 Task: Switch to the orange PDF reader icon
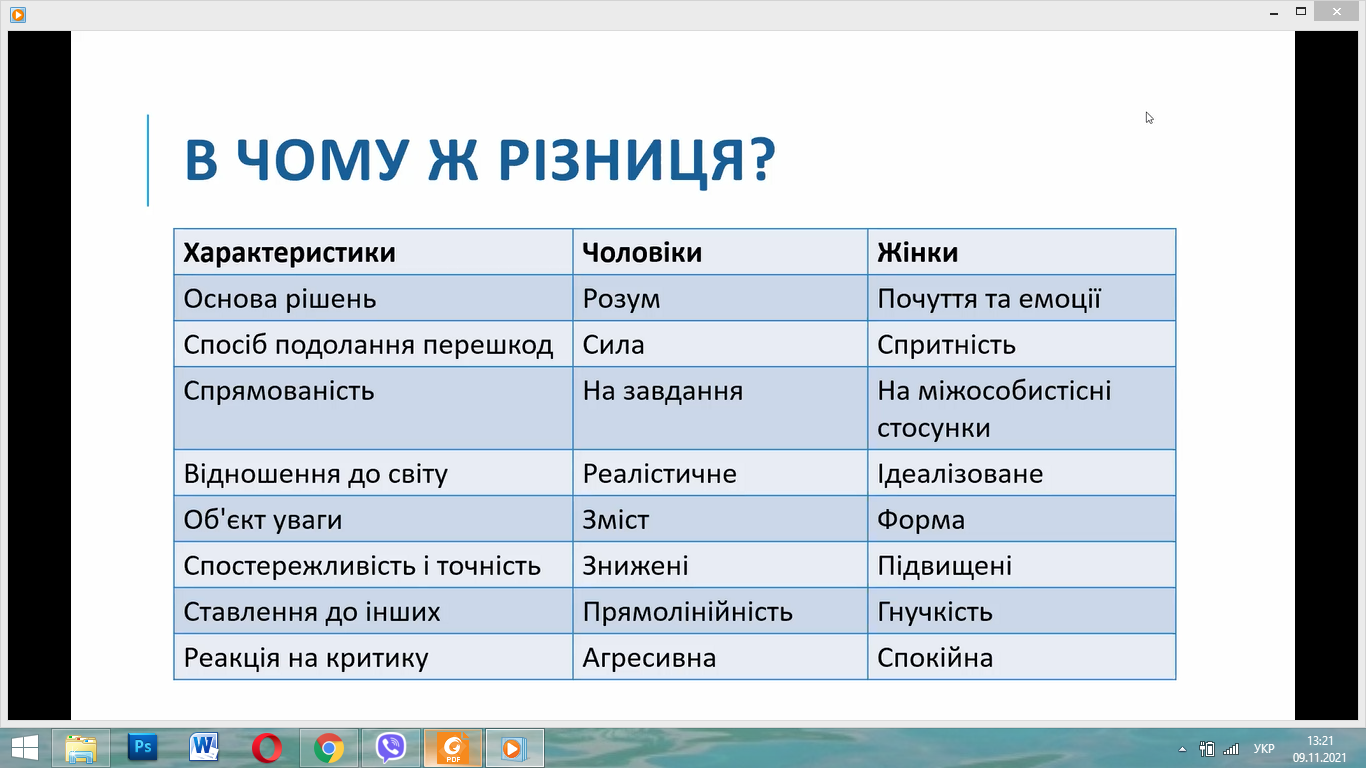pos(455,748)
